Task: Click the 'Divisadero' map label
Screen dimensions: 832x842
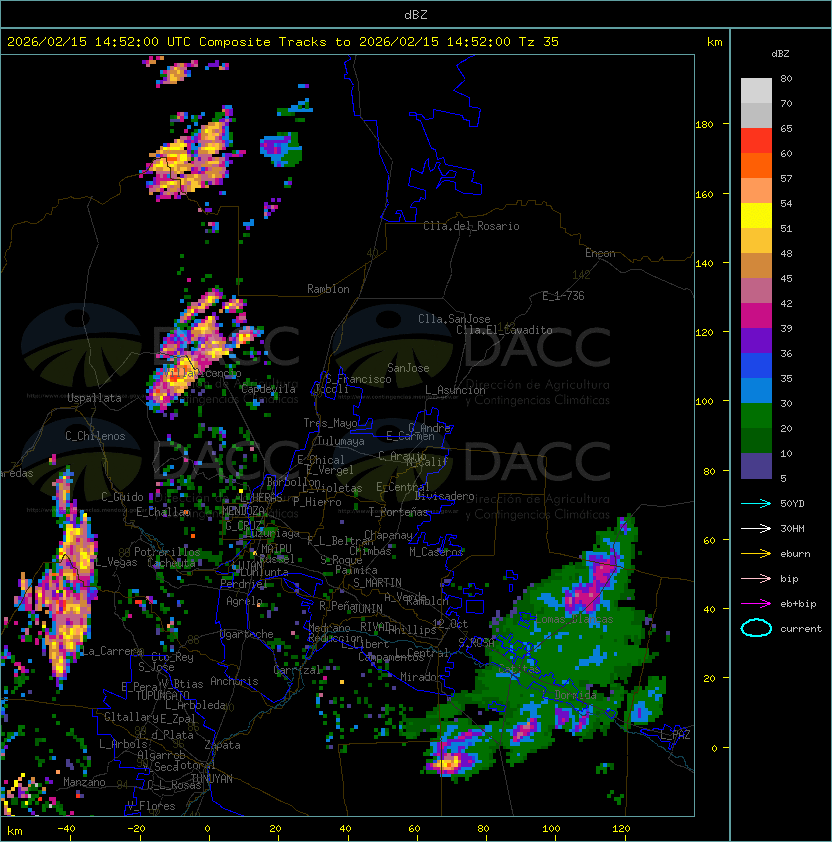Action: coord(444,496)
